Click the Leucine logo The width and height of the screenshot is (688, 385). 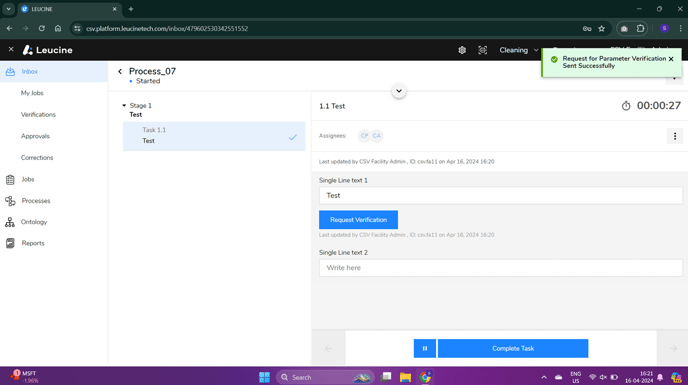tap(47, 50)
